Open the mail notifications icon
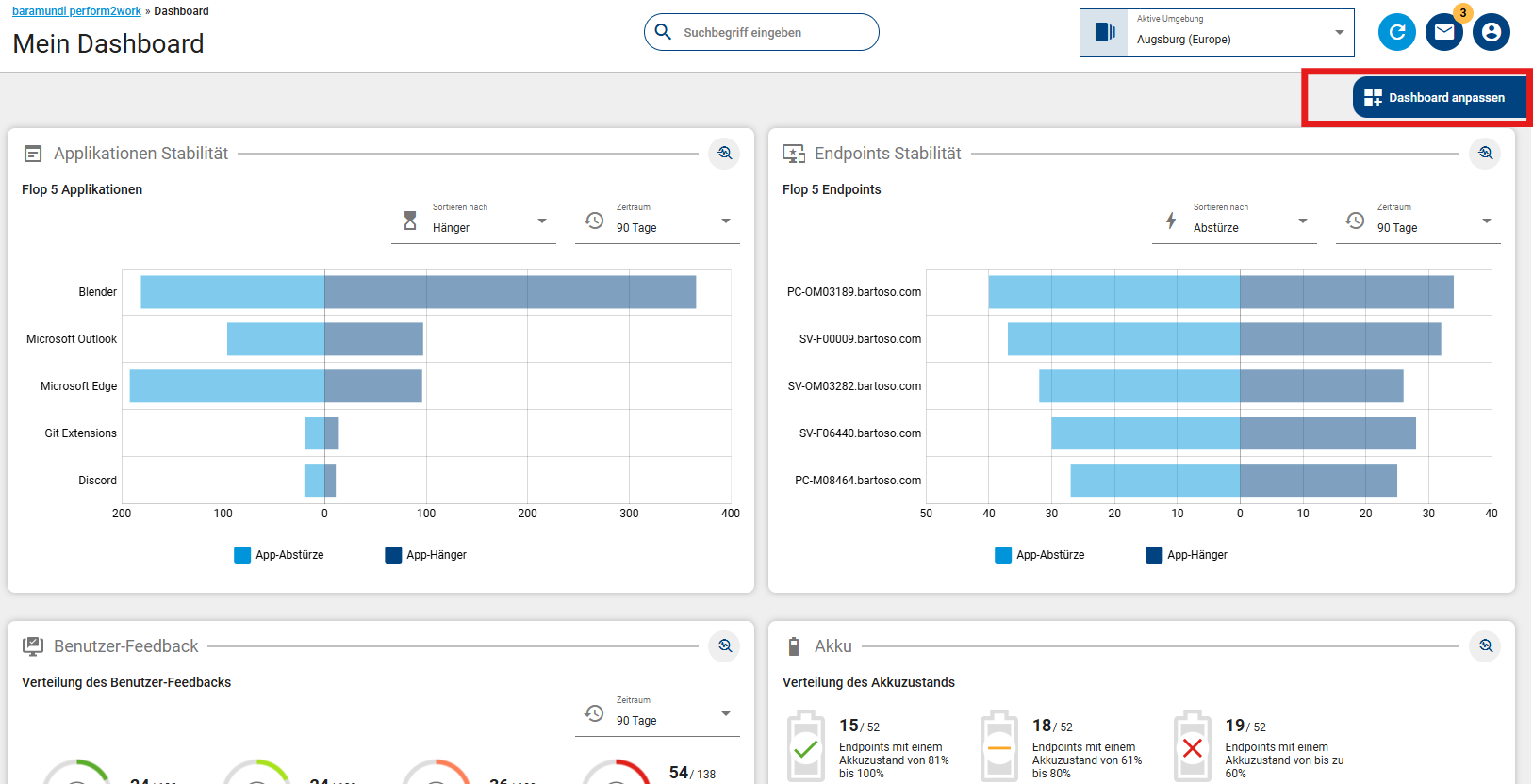This screenshot has height=784, width=1533. (1443, 32)
